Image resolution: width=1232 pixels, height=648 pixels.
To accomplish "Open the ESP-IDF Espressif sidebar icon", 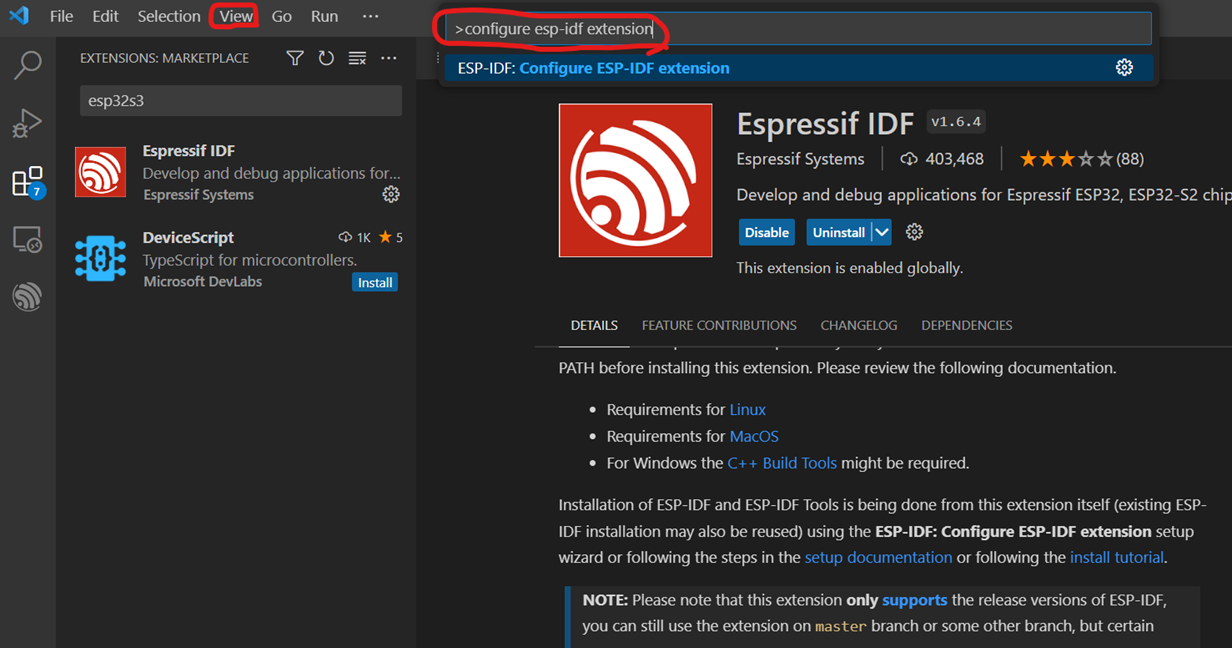I will [27, 297].
